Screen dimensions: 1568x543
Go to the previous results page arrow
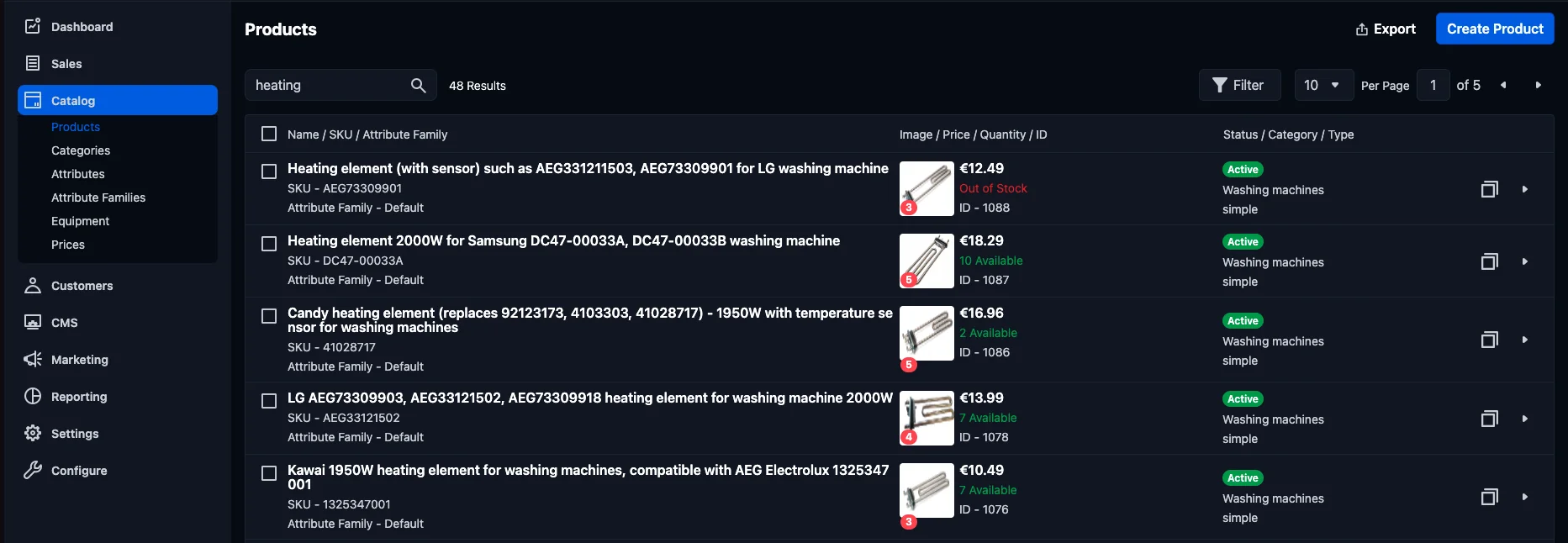1503,85
